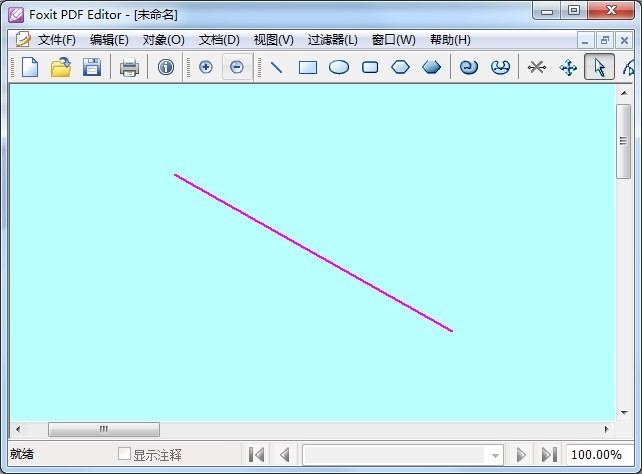
Task: Click the vertical scrollbar down arrow
Action: pos(624,413)
